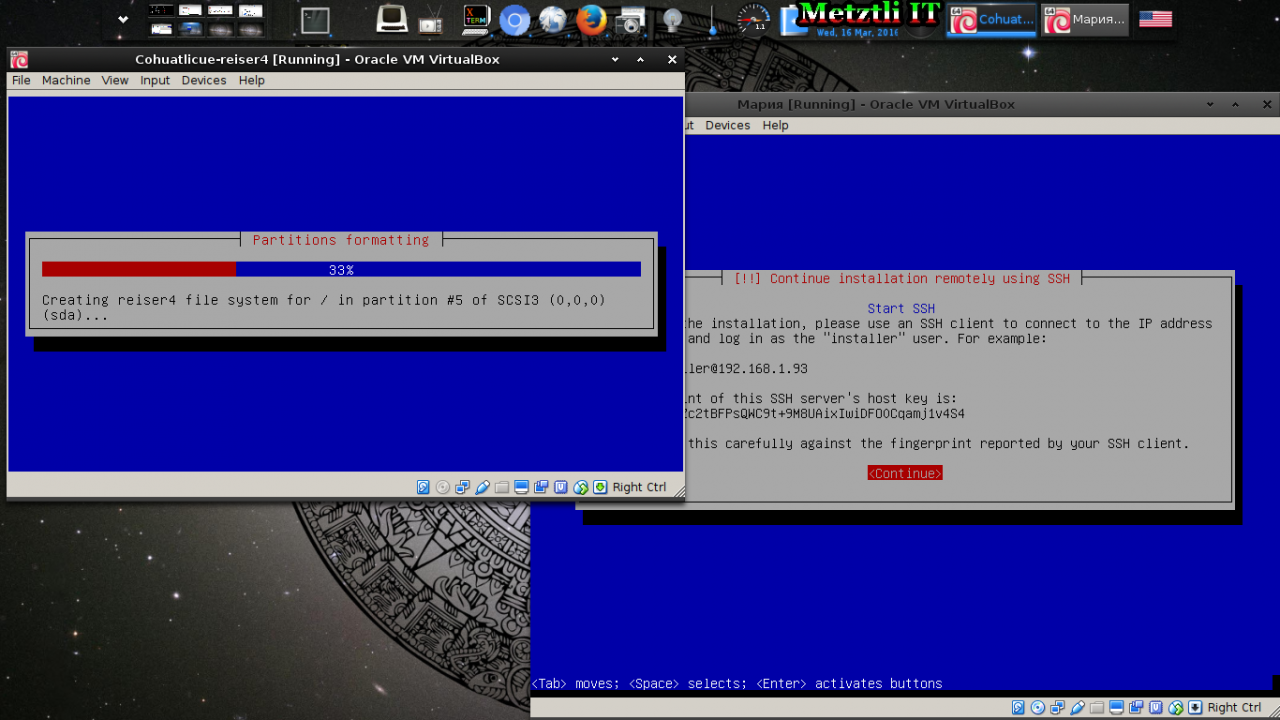The height and width of the screenshot is (720, 1280).
Task: Click video capture icon in Cohuatlicue status bar
Action: [x=541, y=487]
